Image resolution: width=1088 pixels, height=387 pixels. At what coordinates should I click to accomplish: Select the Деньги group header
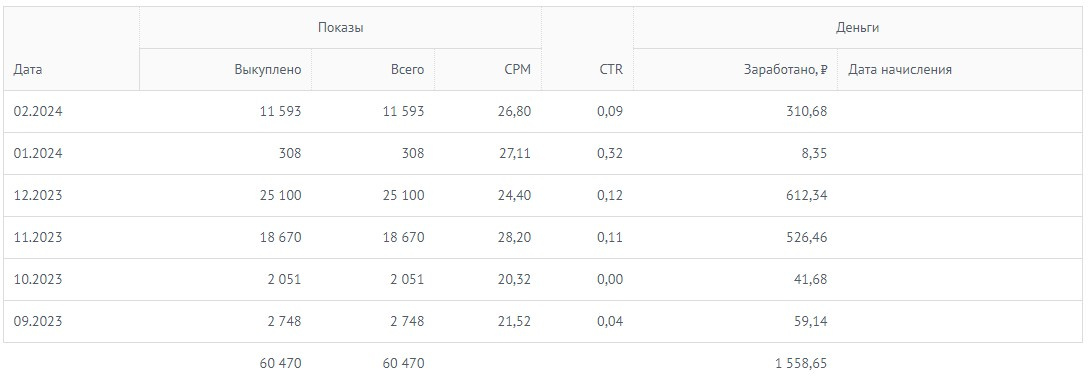tap(858, 28)
